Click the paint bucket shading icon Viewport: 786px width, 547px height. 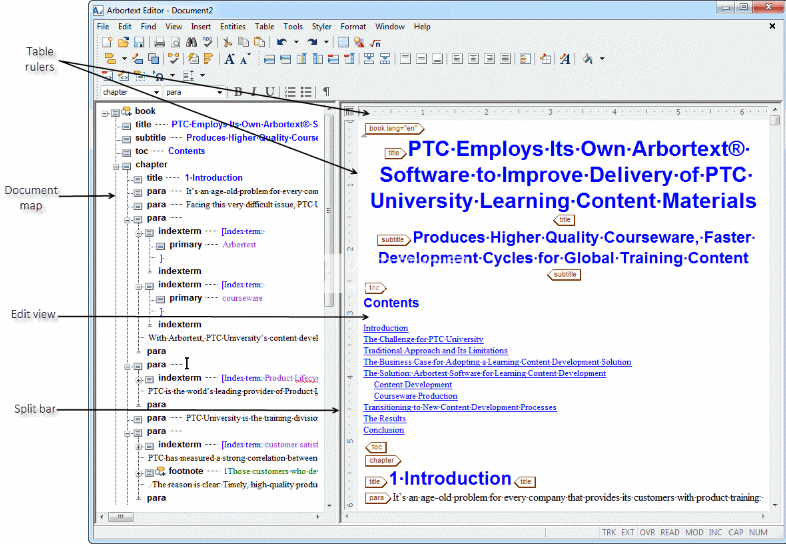coord(587,59)
